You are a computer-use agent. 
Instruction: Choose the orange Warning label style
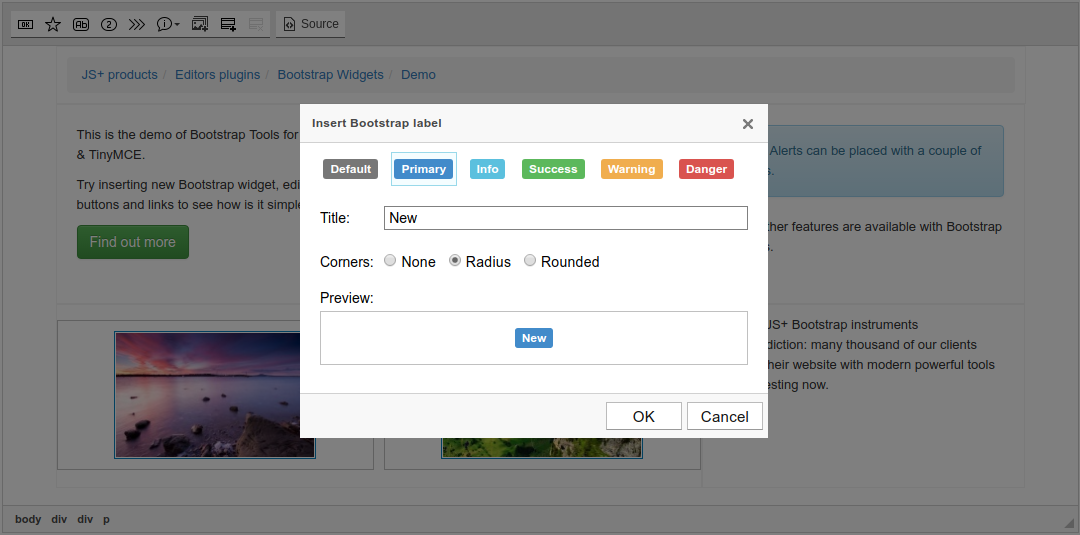coord(631,169)
